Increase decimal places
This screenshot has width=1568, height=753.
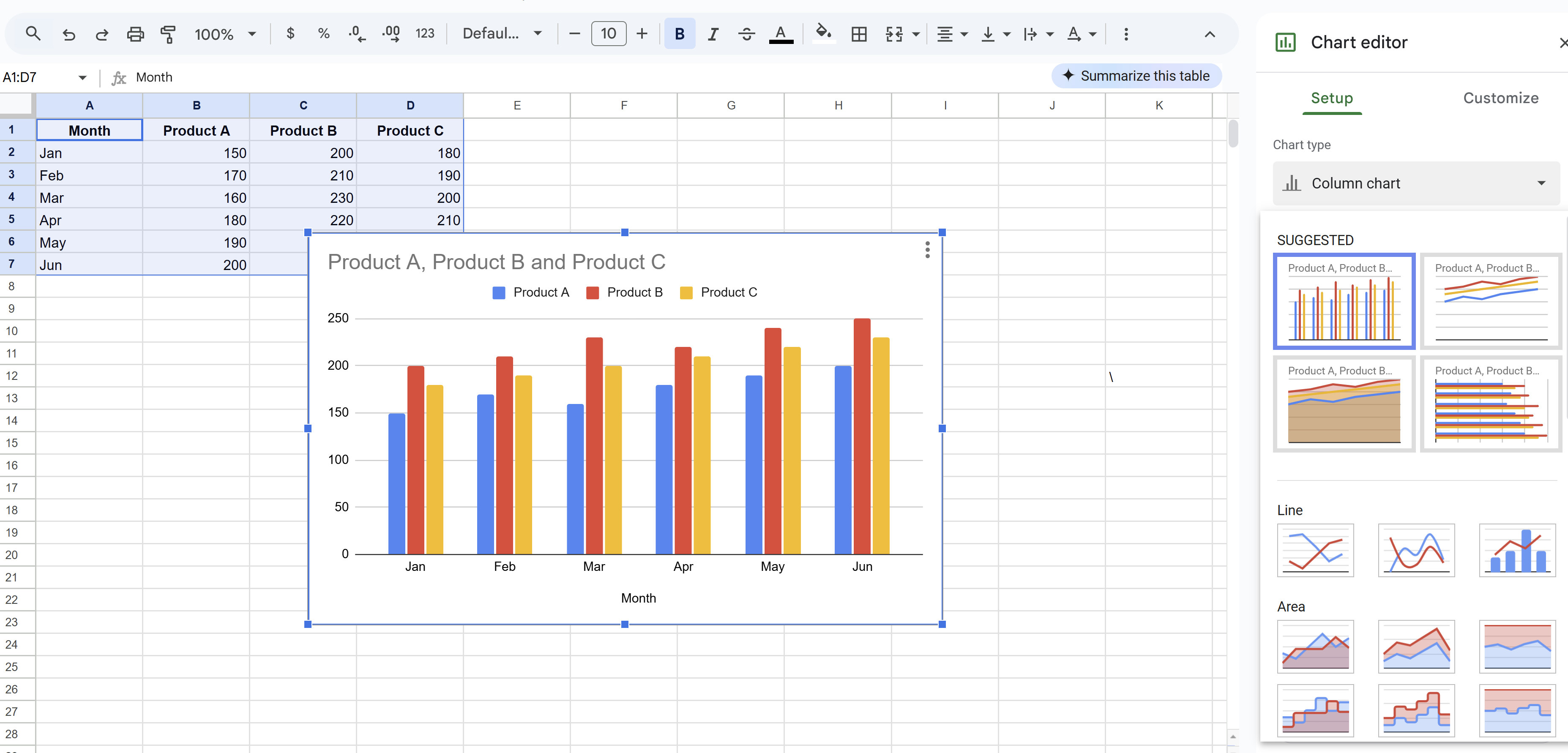391,33
